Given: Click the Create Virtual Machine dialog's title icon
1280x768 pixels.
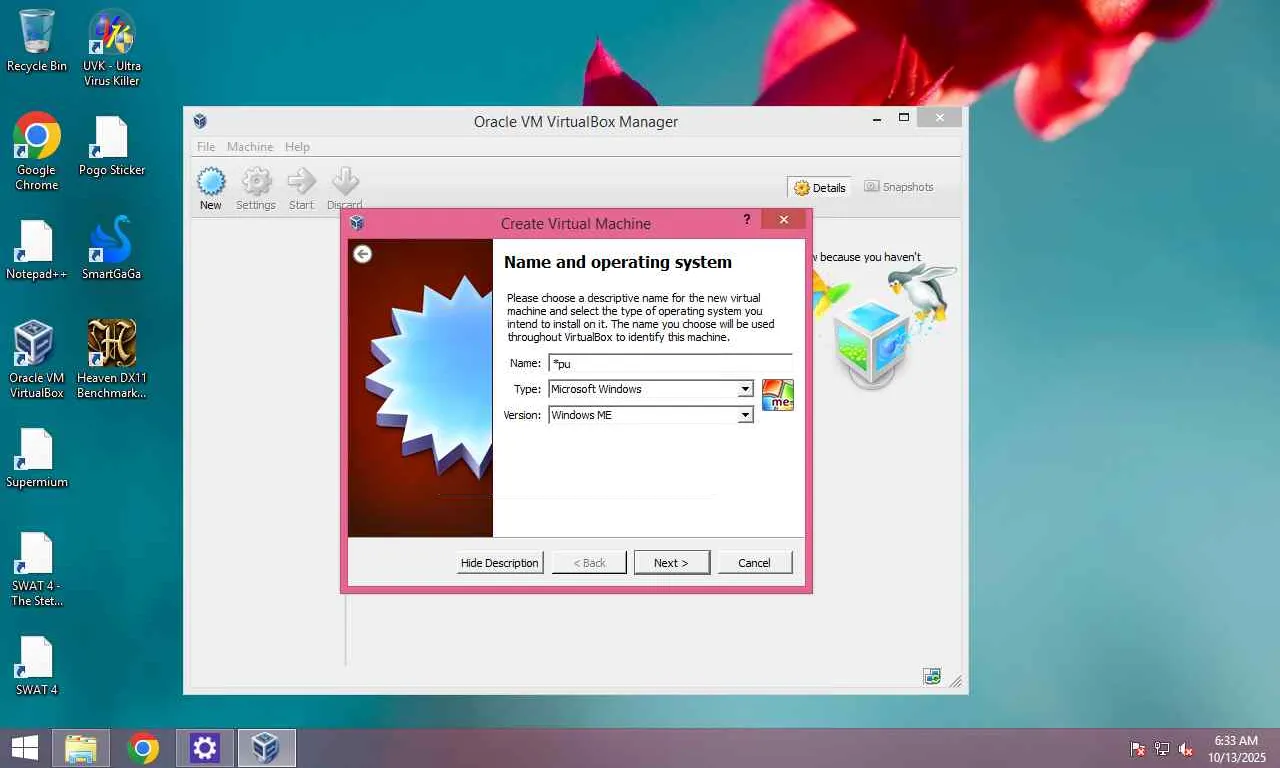Looking at the screenshot, I should click(357, 223).
